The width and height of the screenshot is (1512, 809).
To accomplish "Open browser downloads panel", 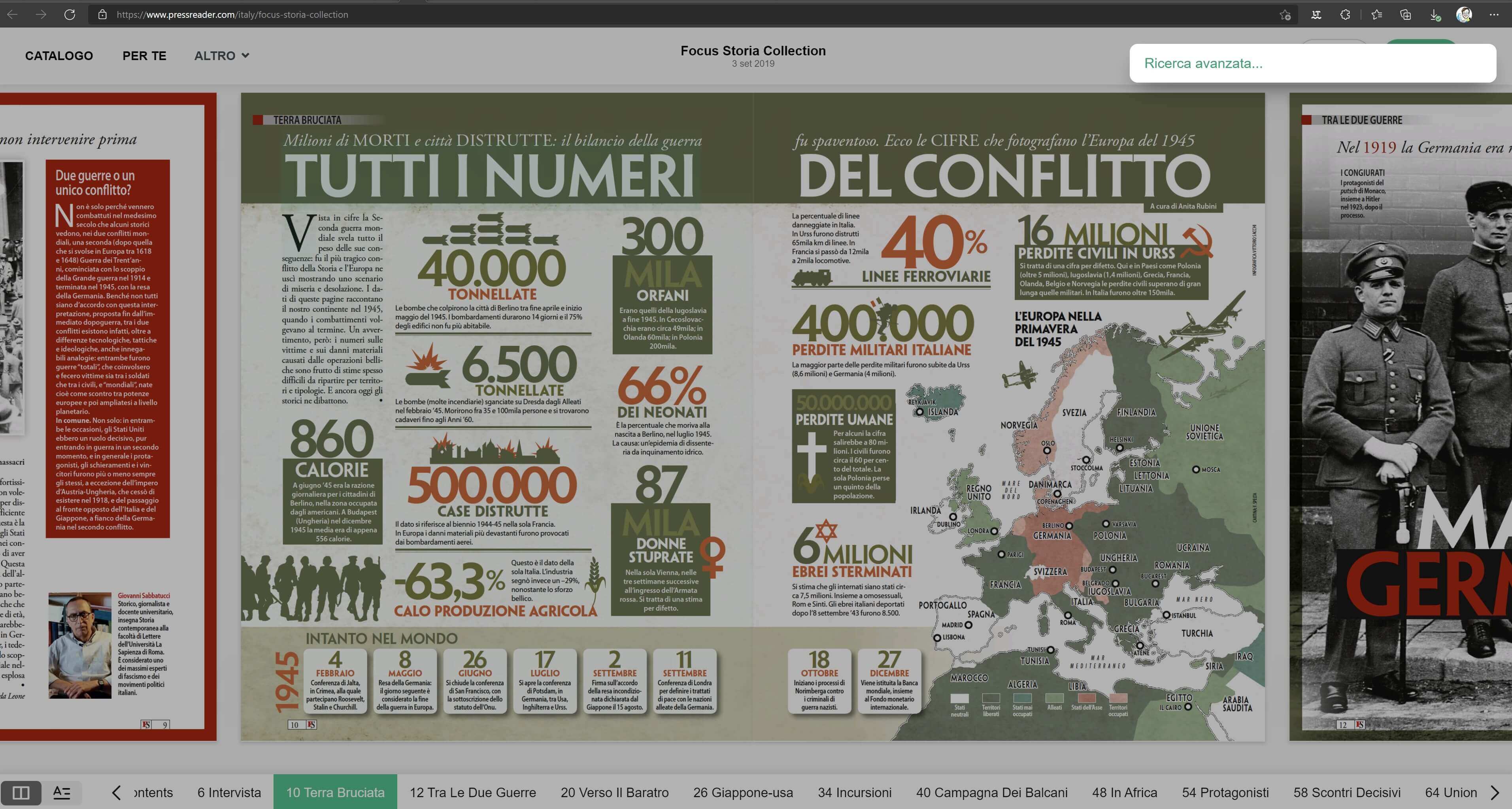I will (1435, 15).
